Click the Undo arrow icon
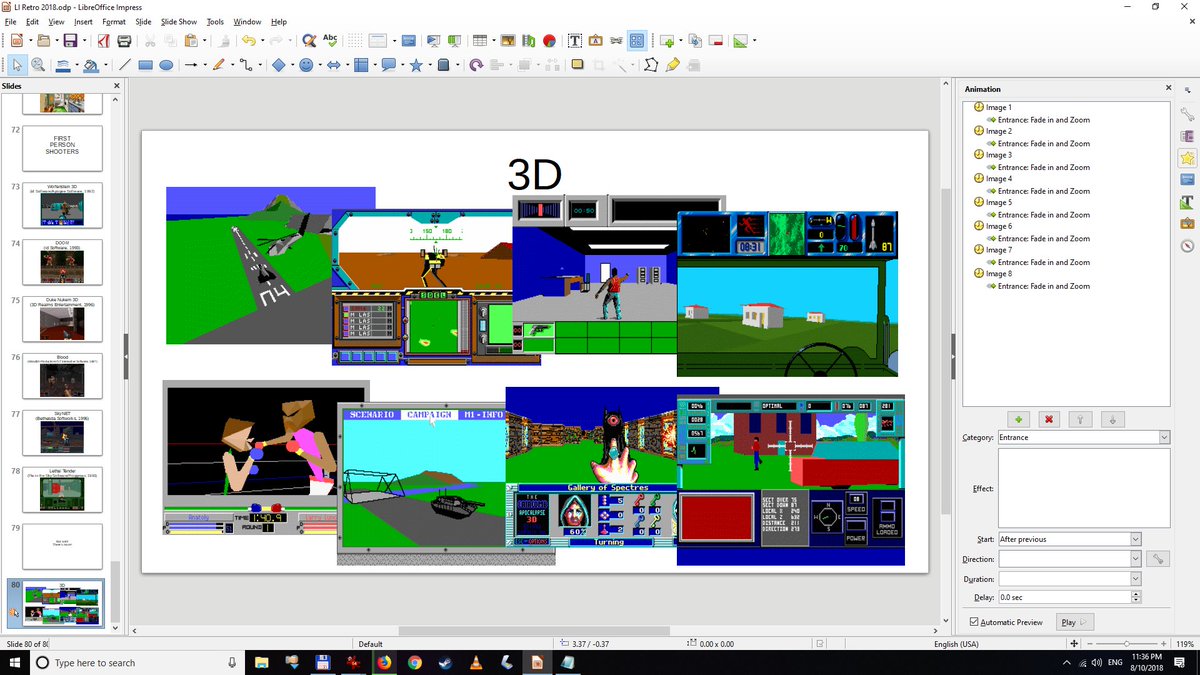 [247, 41]
